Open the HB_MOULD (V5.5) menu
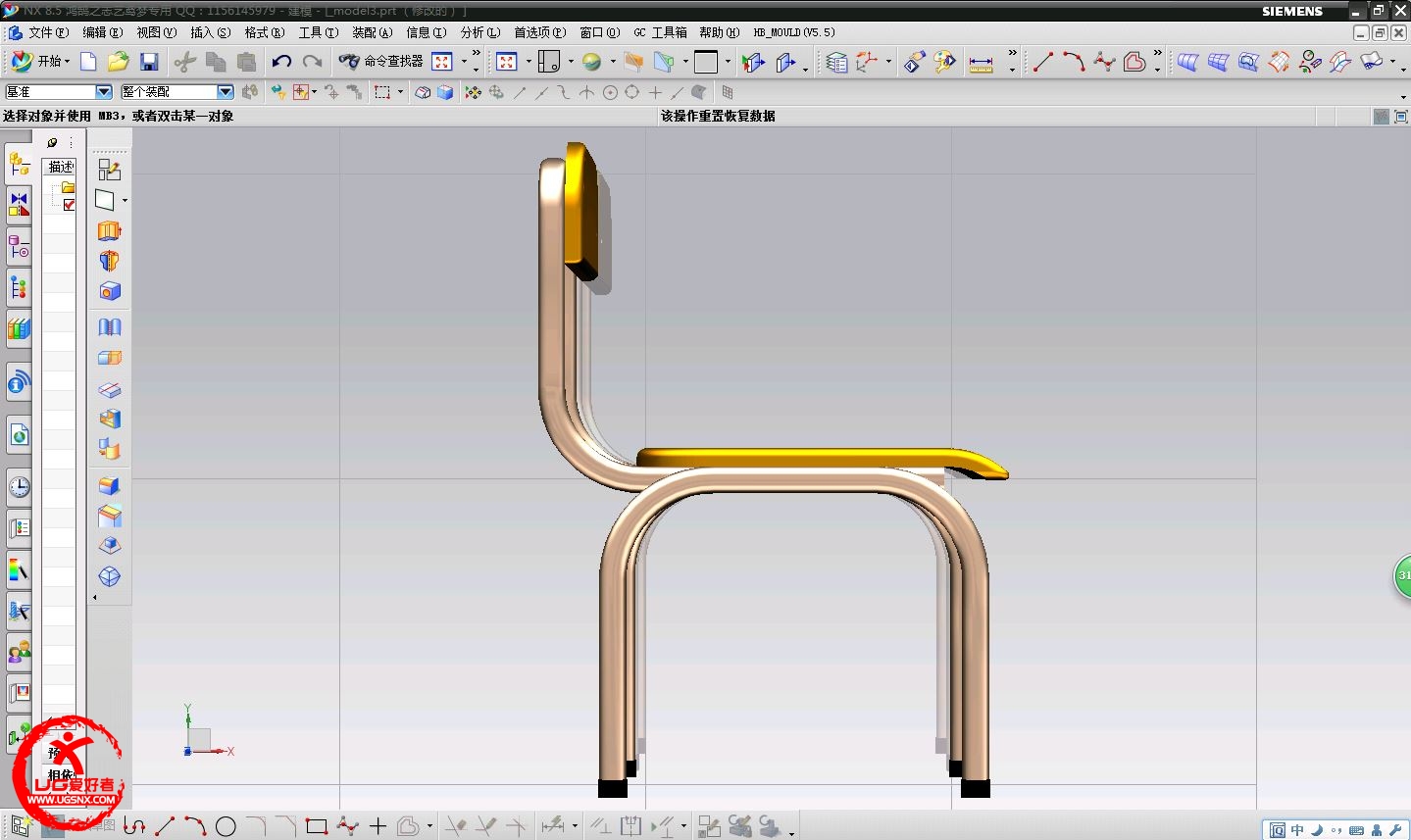Viewport: 1411px width, 840px height. [793, 32]
